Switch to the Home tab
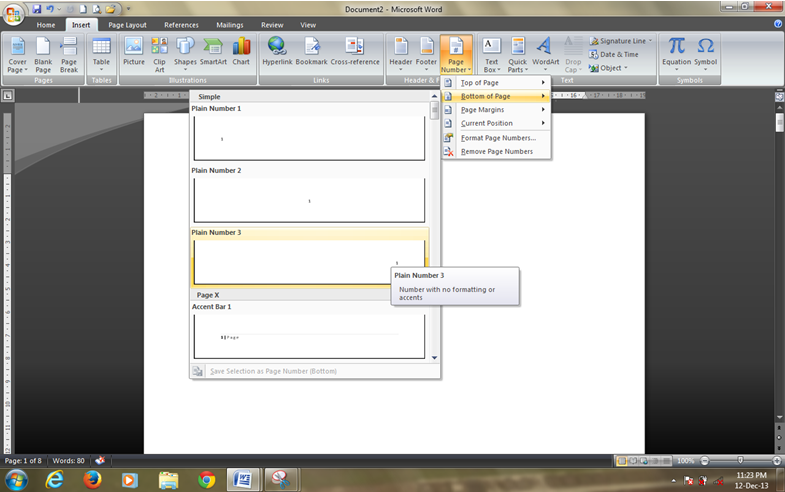The image size is (785, 492). click(x=46, y=25)
